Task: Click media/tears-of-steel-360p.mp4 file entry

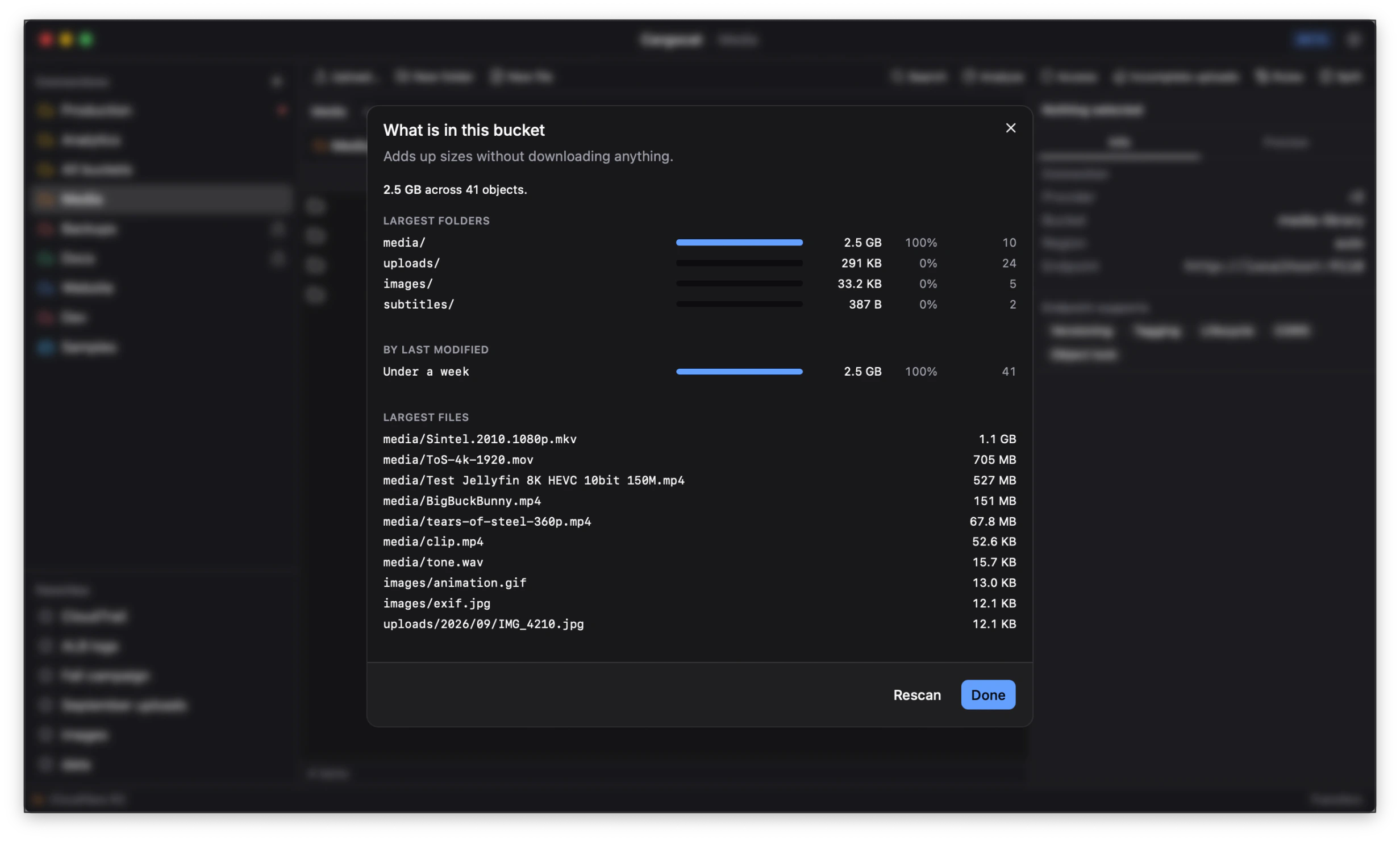Action: click(x=699, y=521)
